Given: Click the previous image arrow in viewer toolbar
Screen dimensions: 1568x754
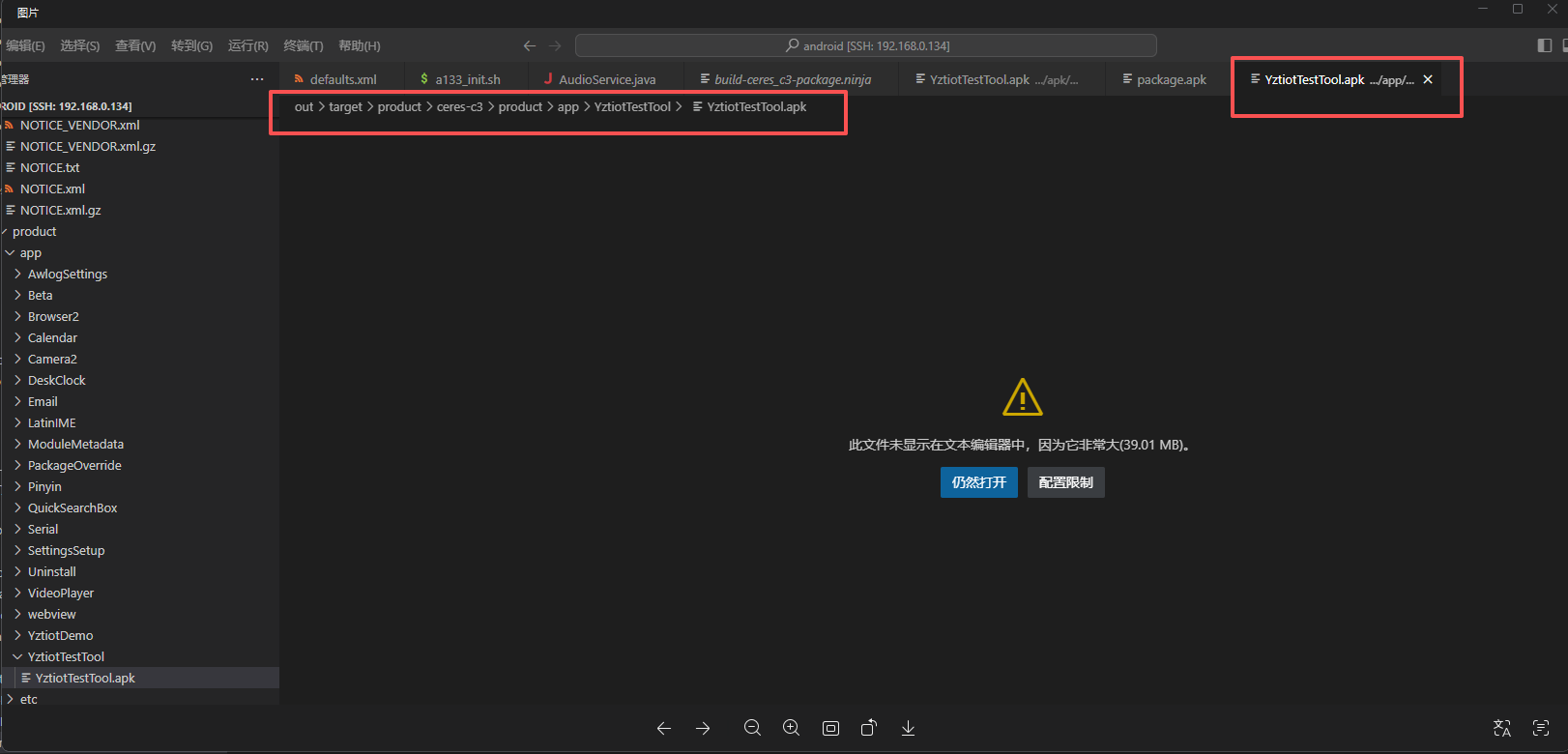Looking at the screenshot, I should [x=664, y=729].
